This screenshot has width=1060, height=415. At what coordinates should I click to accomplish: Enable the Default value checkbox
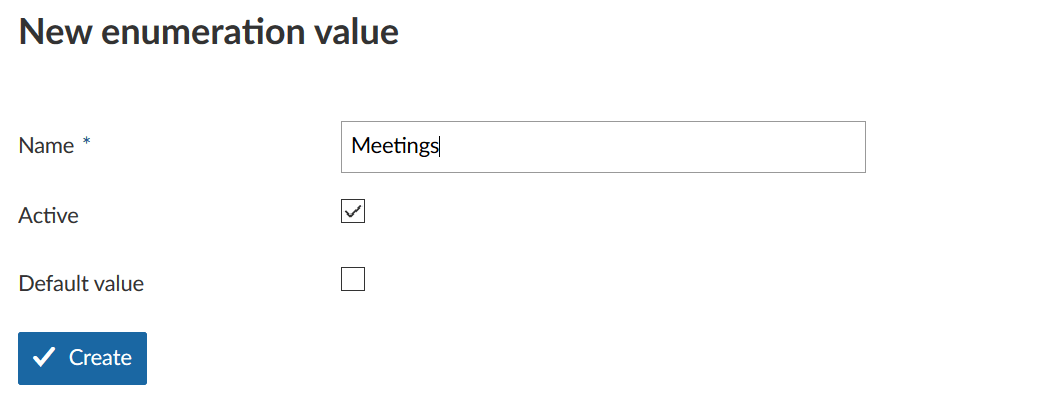pyautogui.click(x=353, y=279)
